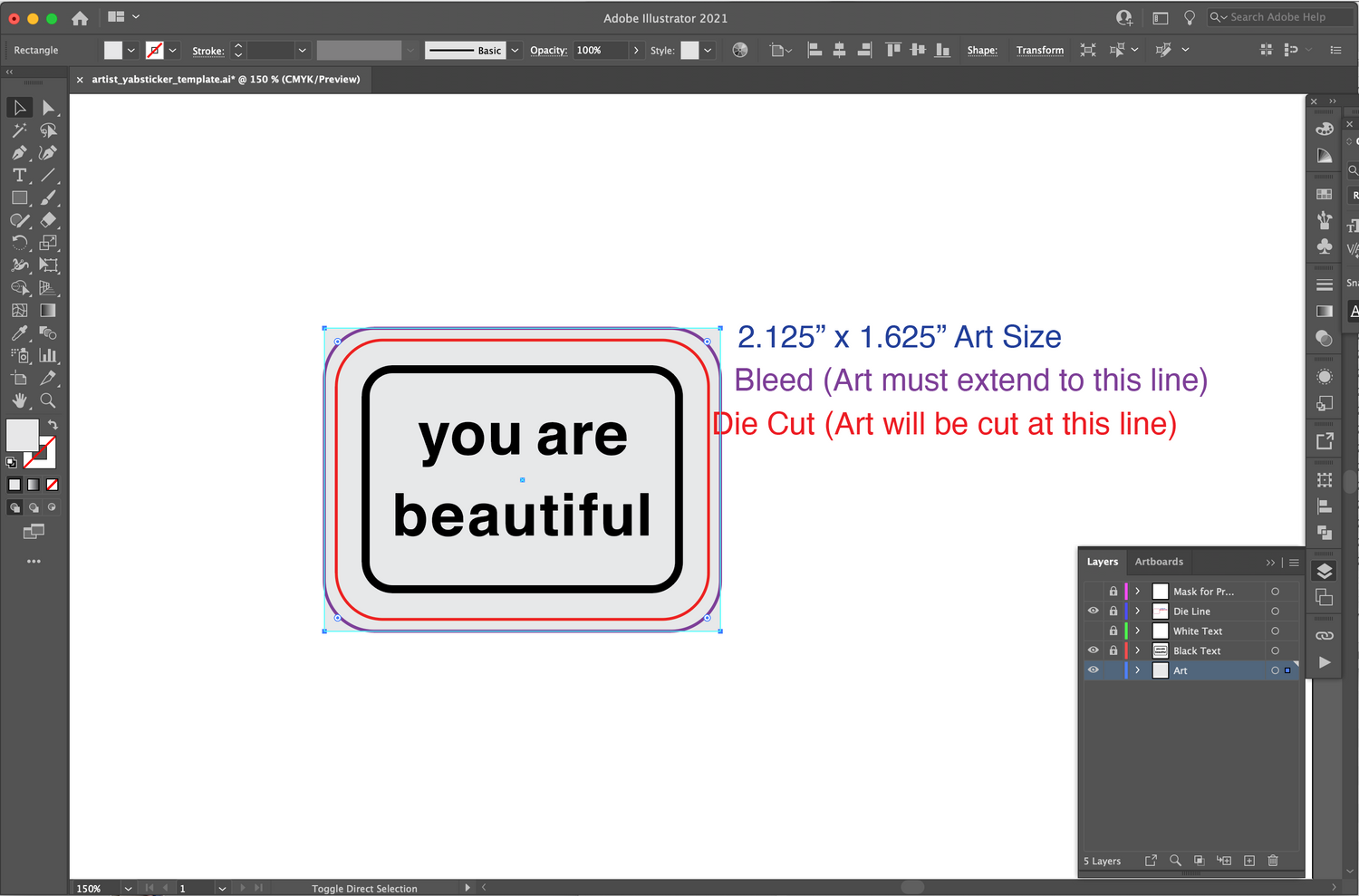
Task: Switch to the Artboards tab
Action: (1159, 562)
